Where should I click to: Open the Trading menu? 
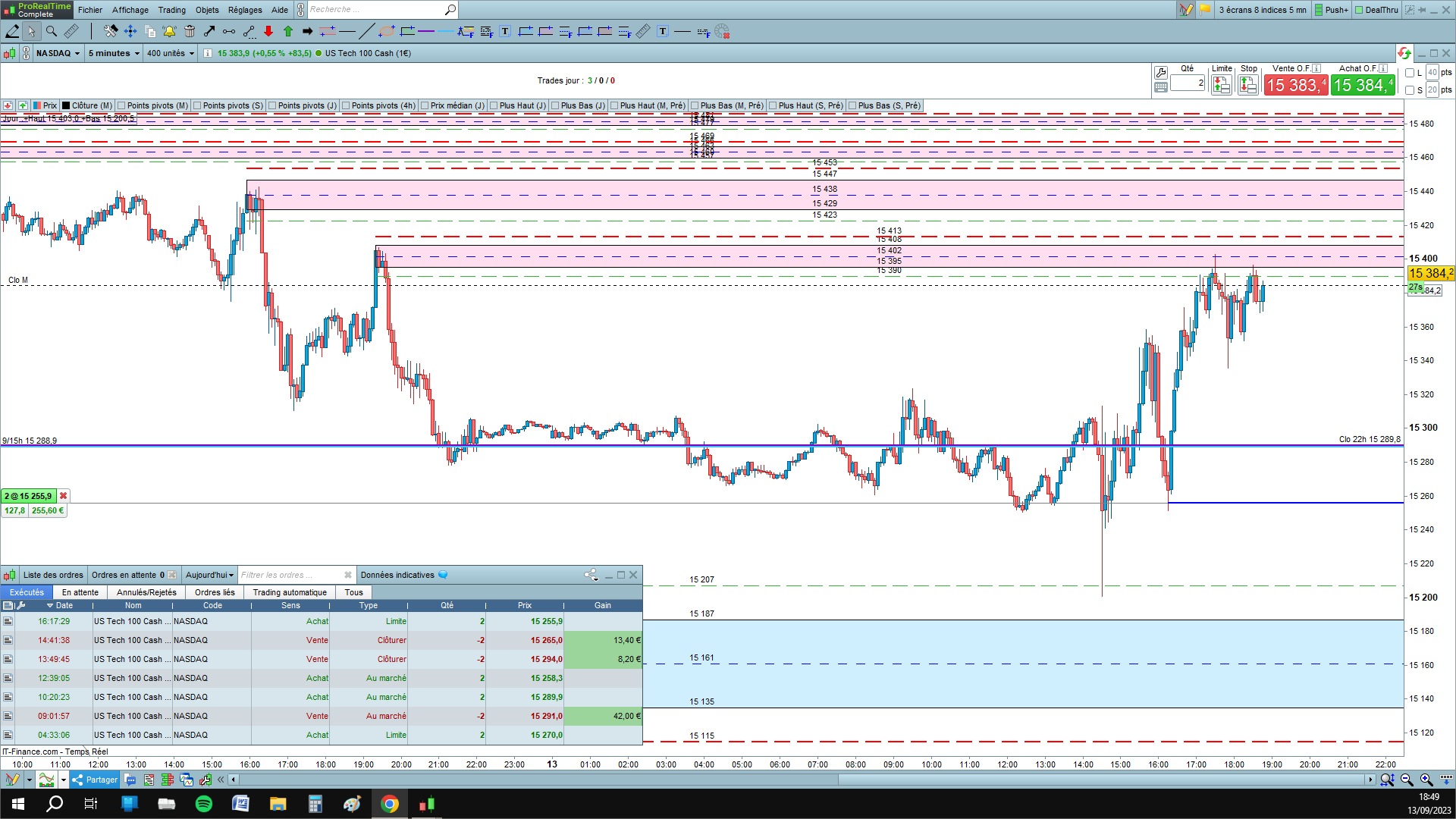click(x=171, y=10)
